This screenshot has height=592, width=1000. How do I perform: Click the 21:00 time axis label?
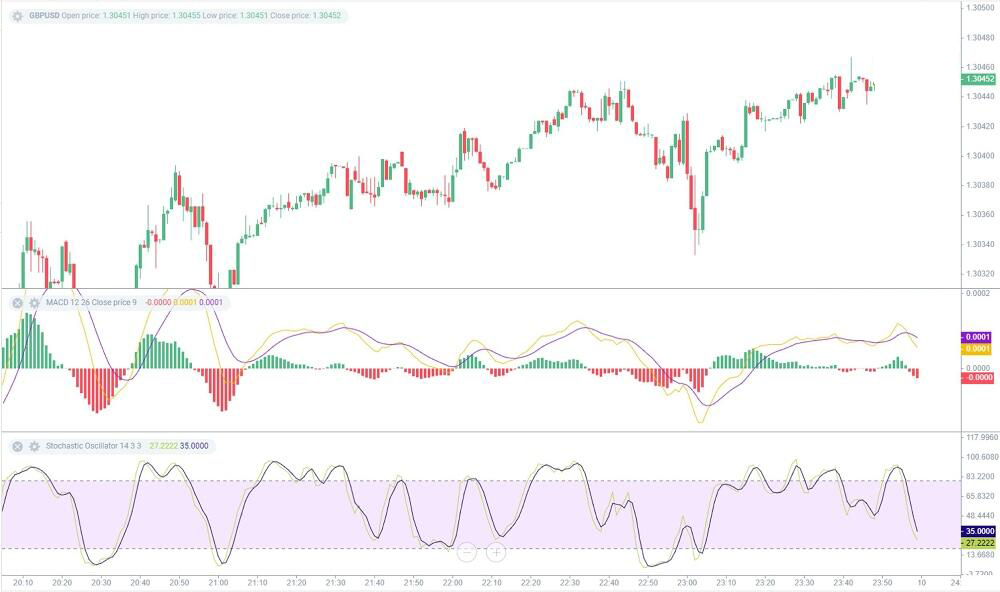click(x=218, y=582)
